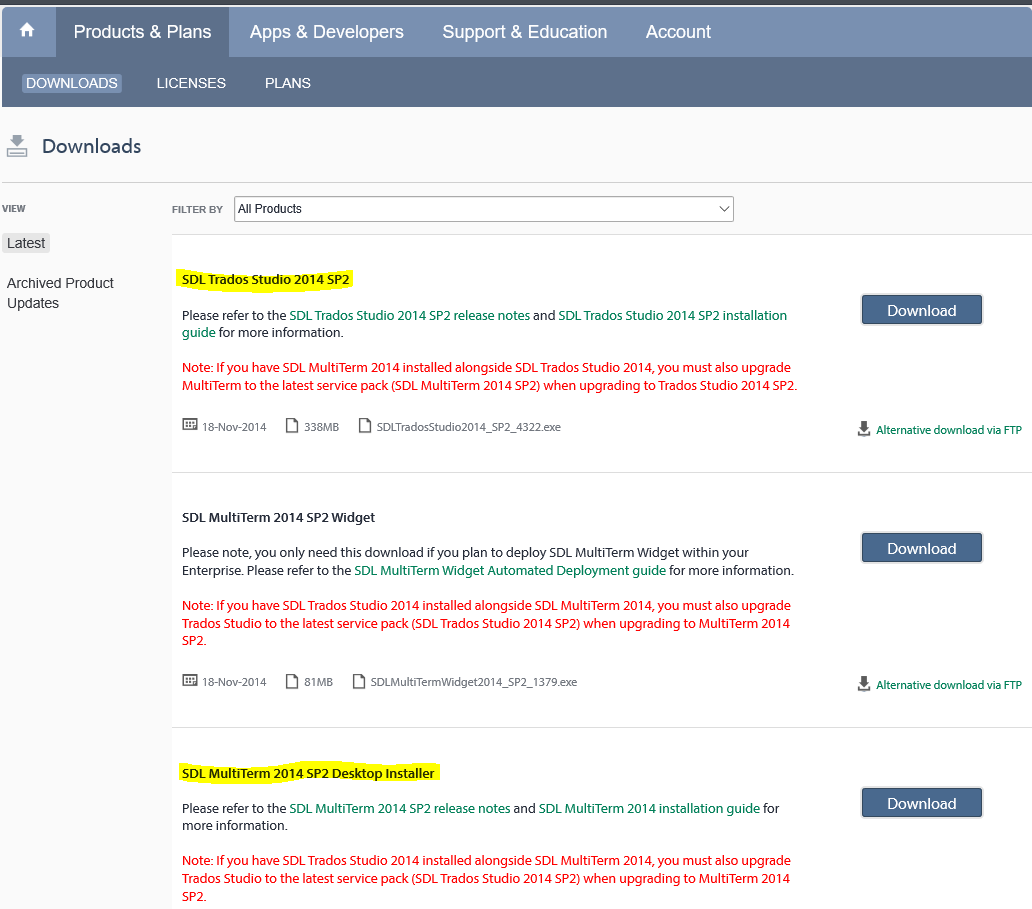Viewport: 1032px width, 909px height.
Task: Click file icon beside SDLMultiTermWidget2014_SP2_1379.exe
Action: coord(359,681)
